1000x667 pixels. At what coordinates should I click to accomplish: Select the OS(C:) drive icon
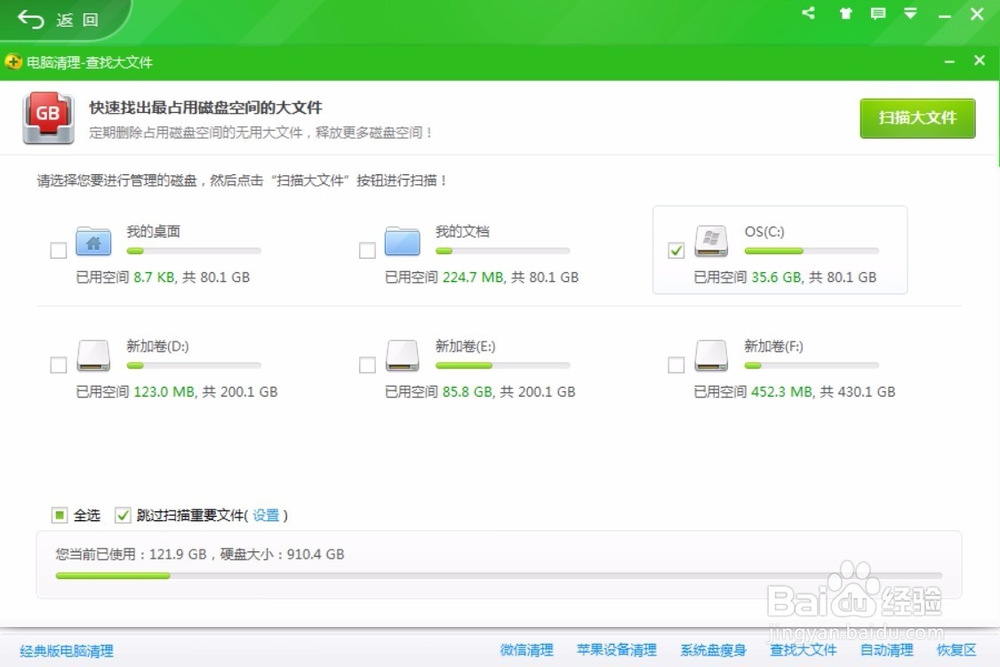tap(710, 240)
